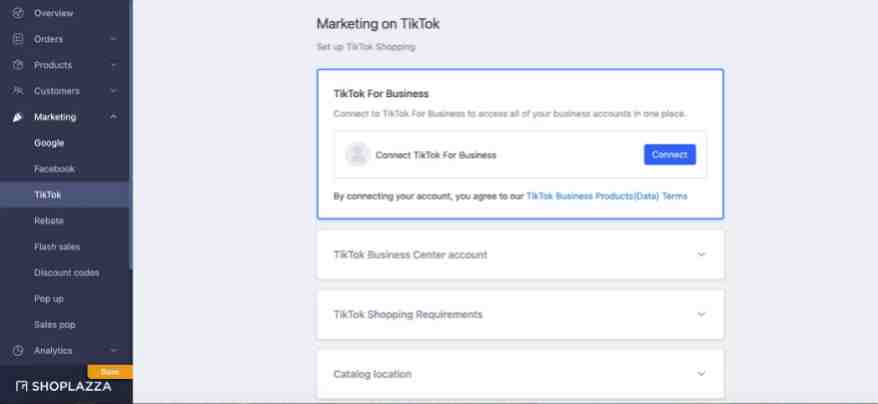
Task: Expand the Orders submenu chevron
Action: click(113, 39)
